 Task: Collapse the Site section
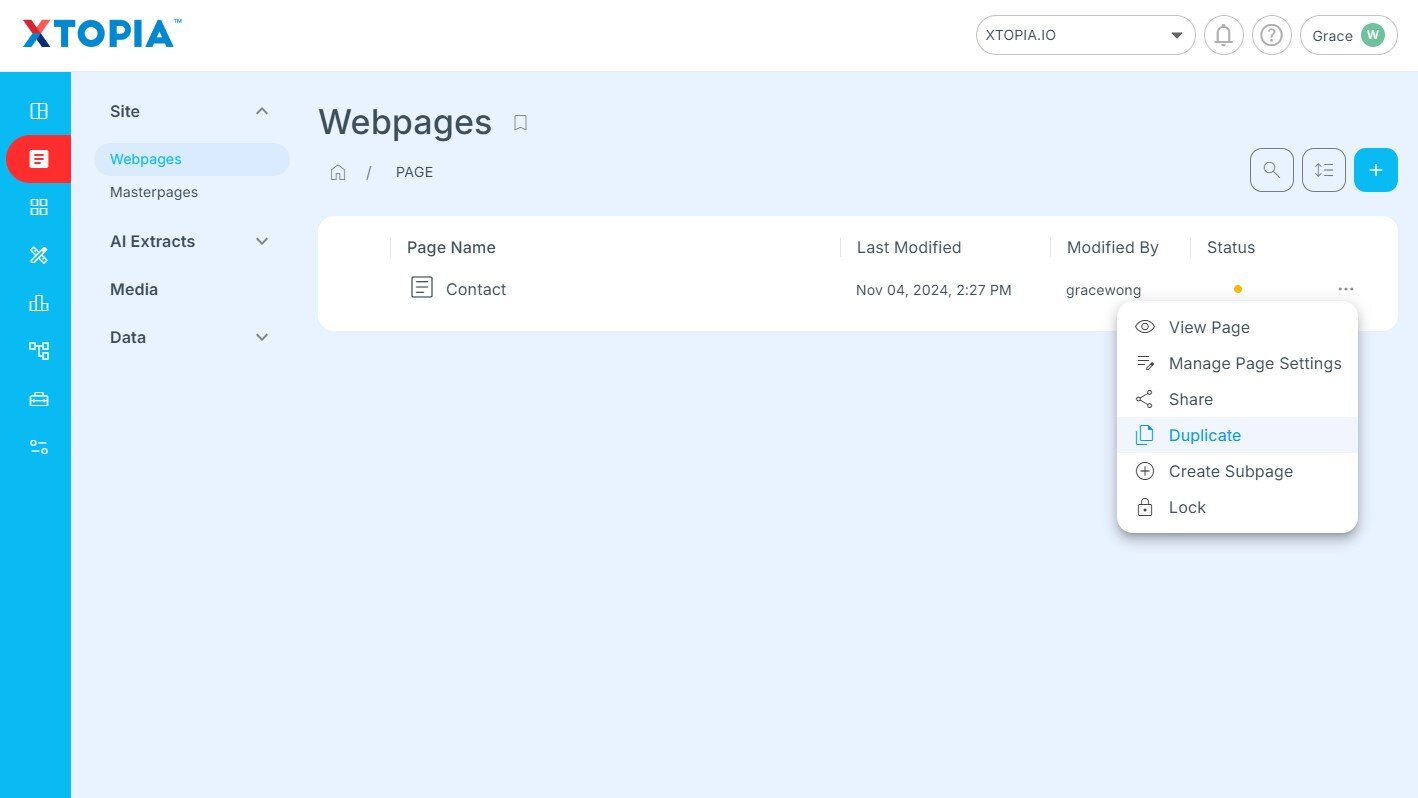click(x=262, y=111)
